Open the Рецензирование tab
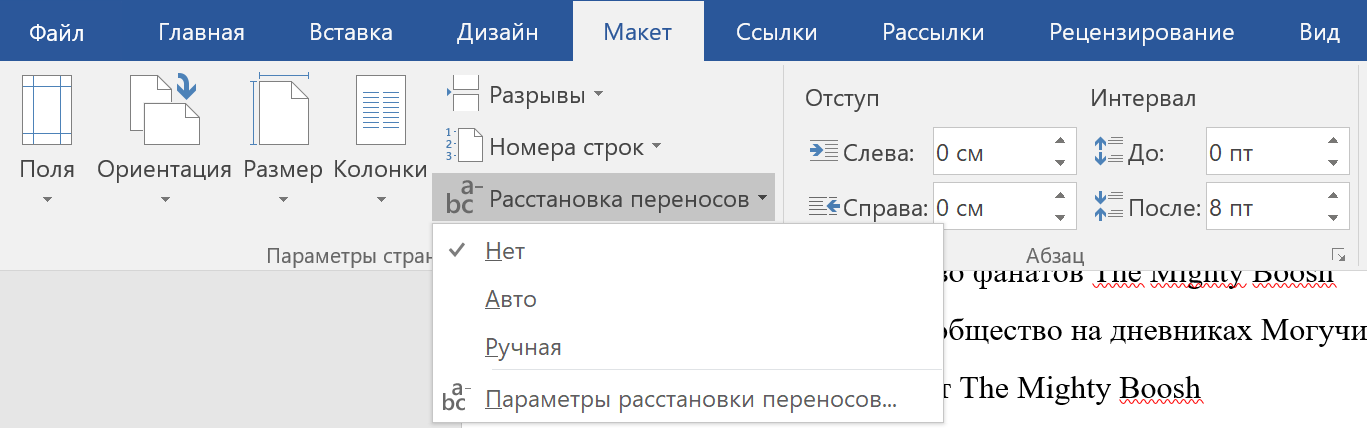This screenshot has width=1367, height=428. click(x=1140, y=32)
